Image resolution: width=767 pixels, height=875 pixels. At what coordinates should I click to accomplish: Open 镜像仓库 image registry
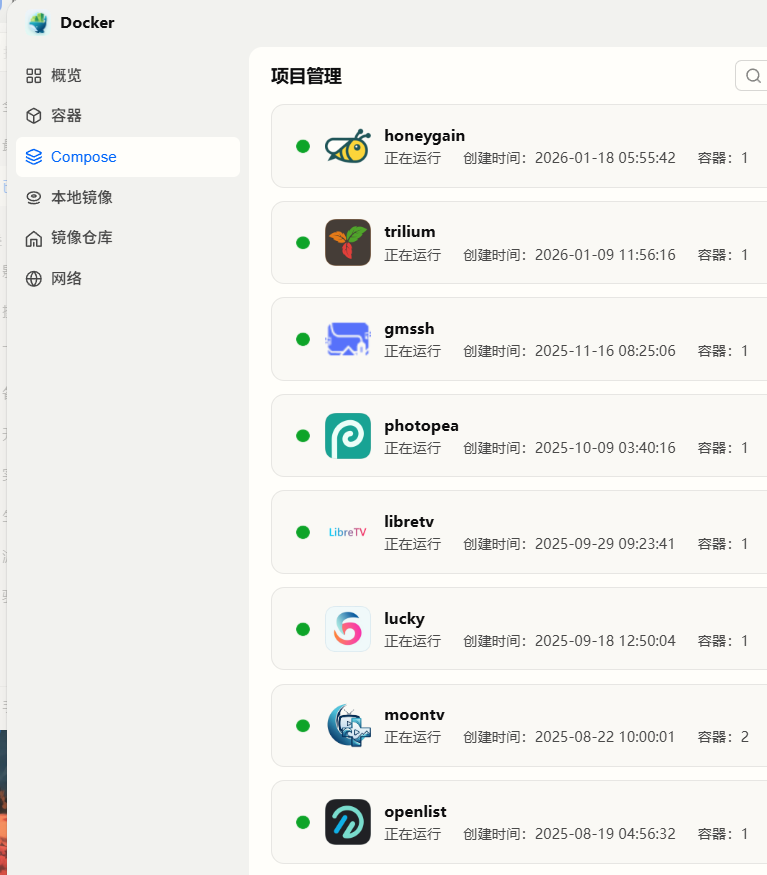coord(128,238)
